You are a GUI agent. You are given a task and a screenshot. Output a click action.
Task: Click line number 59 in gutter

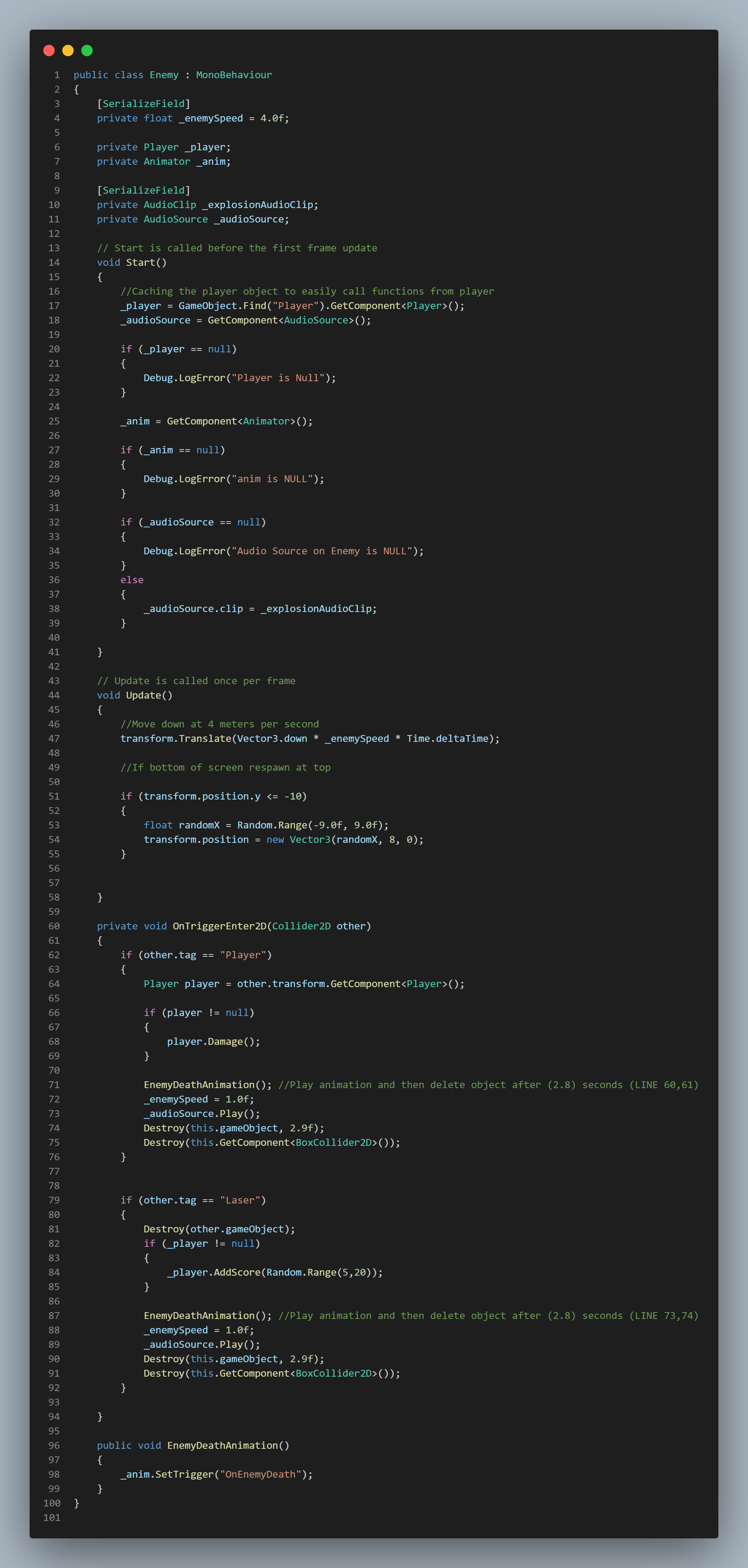coord(54,911)
